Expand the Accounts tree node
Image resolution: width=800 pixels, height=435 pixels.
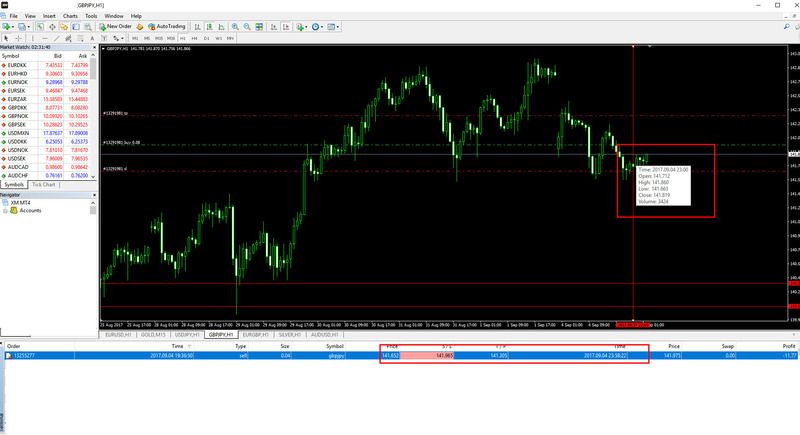pos(5,211)
